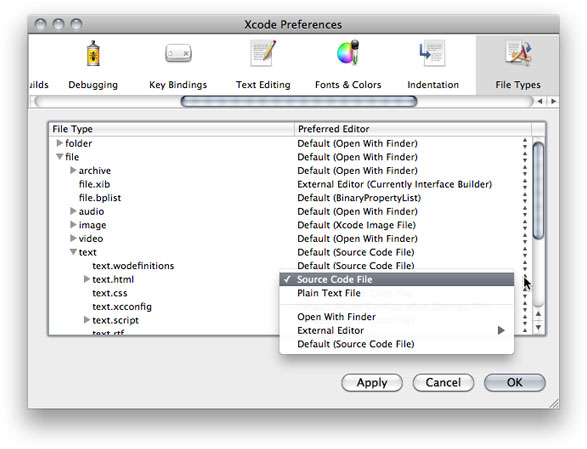Click "Default (Xcode Image File)" editor cell

point(356,225)
